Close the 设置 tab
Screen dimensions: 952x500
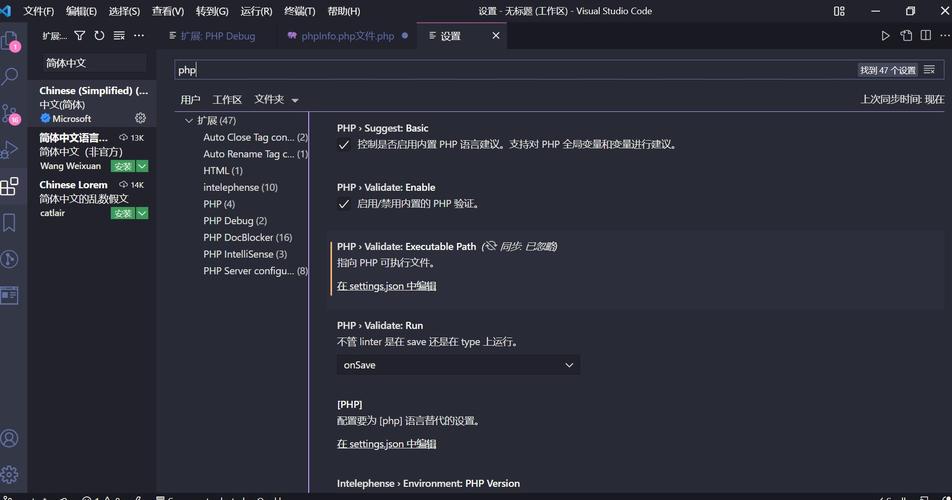496,36
